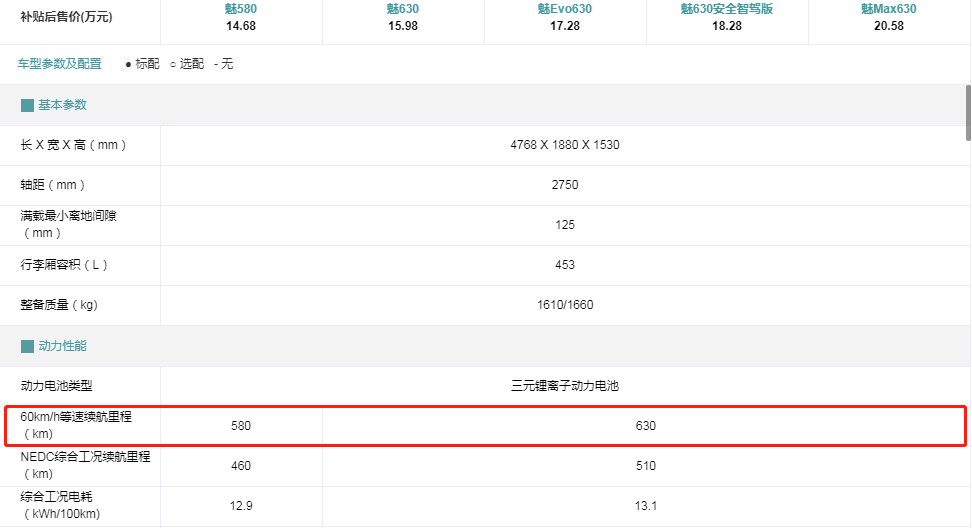Click the consumption value 12.9
972x528 pixels.
tap(241, 506)
